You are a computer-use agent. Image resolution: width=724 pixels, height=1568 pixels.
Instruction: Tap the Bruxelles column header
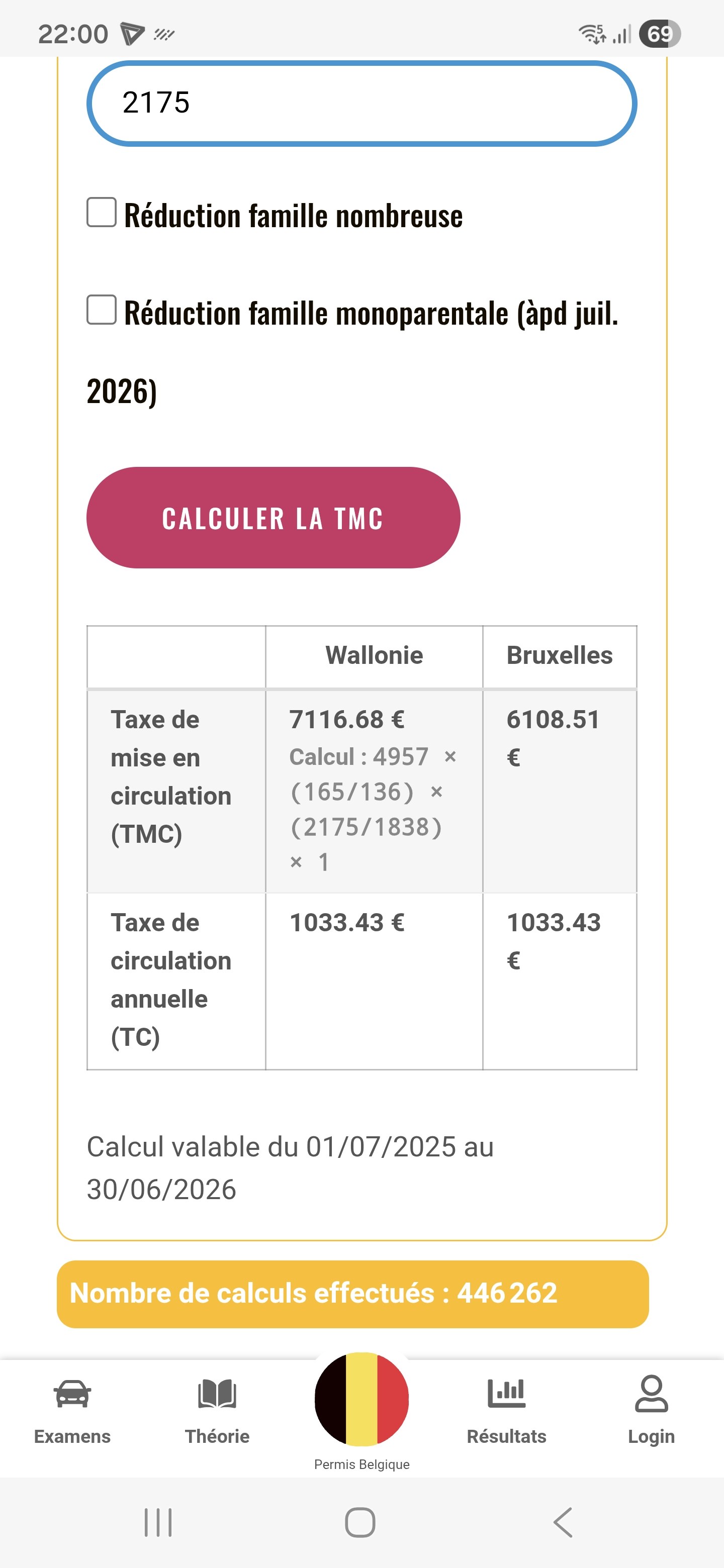point(560,655)
